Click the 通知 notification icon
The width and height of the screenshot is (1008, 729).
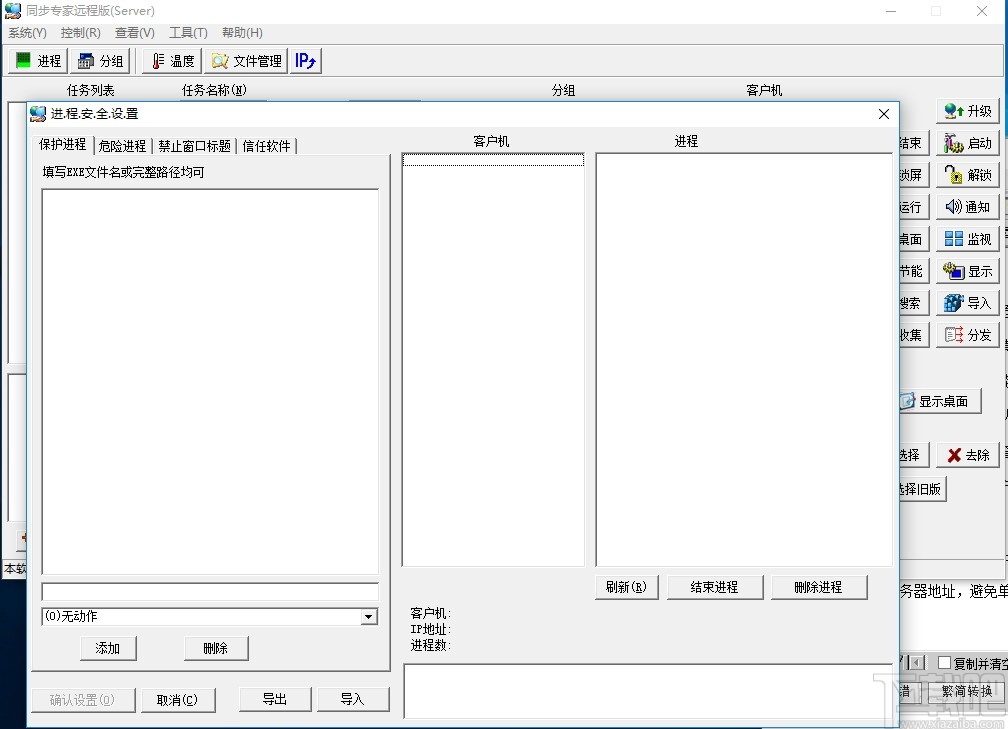click(x=966, y=206)
